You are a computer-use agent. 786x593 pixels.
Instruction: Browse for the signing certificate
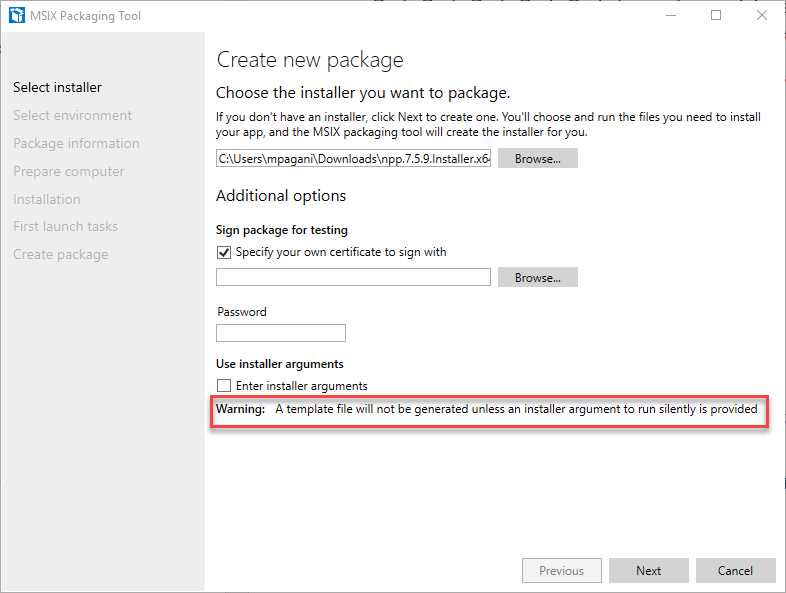click(537, 277)
